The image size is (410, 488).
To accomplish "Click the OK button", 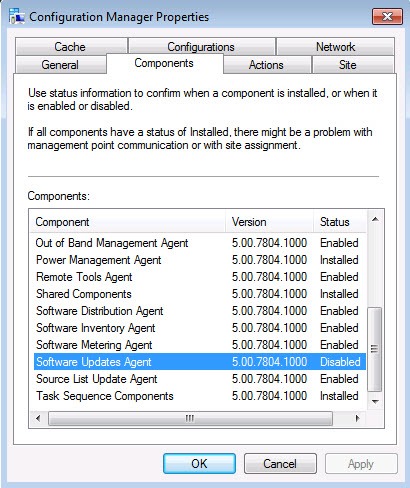I will click(x=199, y=464).
